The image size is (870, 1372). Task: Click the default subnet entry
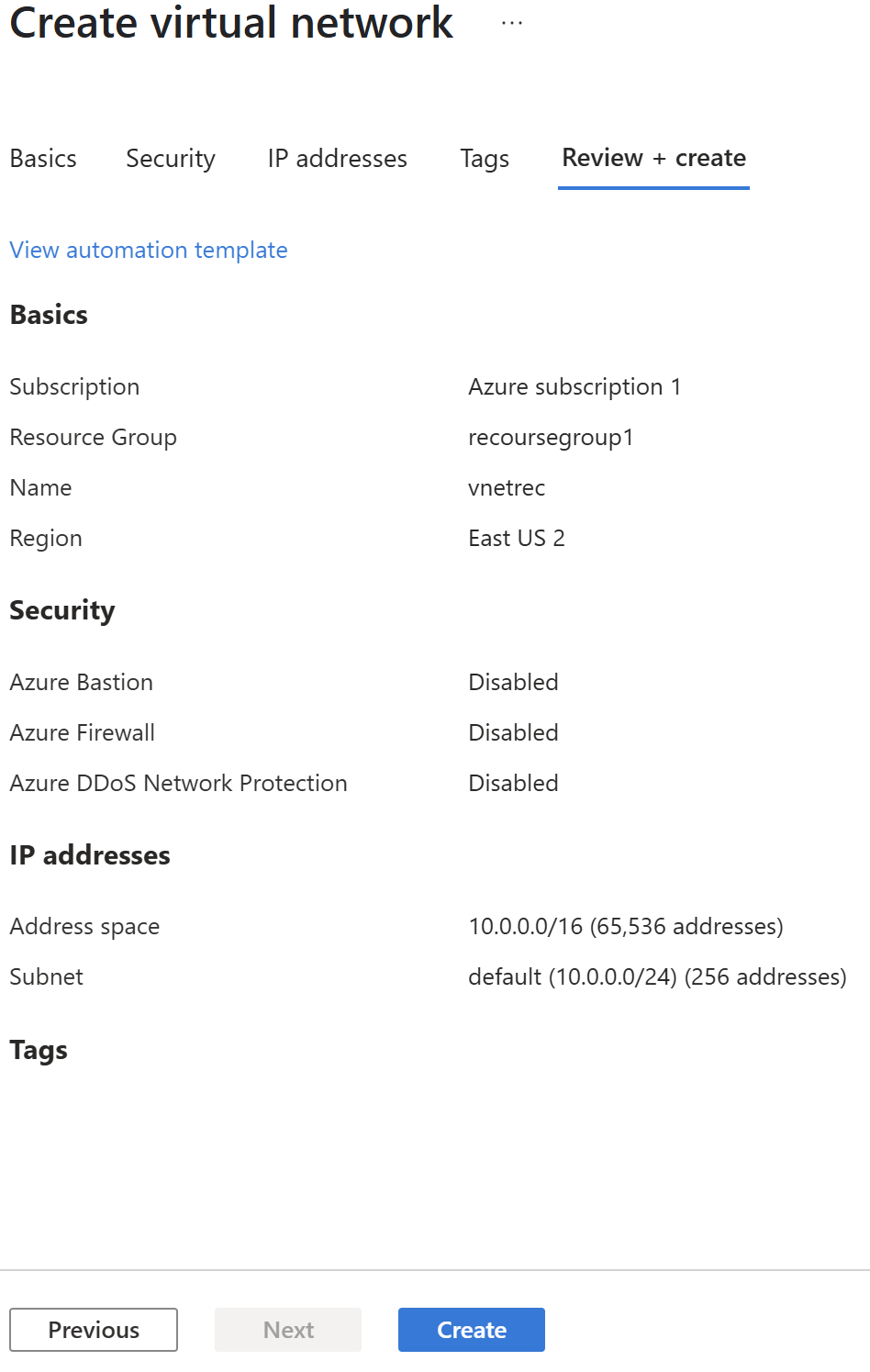click(658, 976)
